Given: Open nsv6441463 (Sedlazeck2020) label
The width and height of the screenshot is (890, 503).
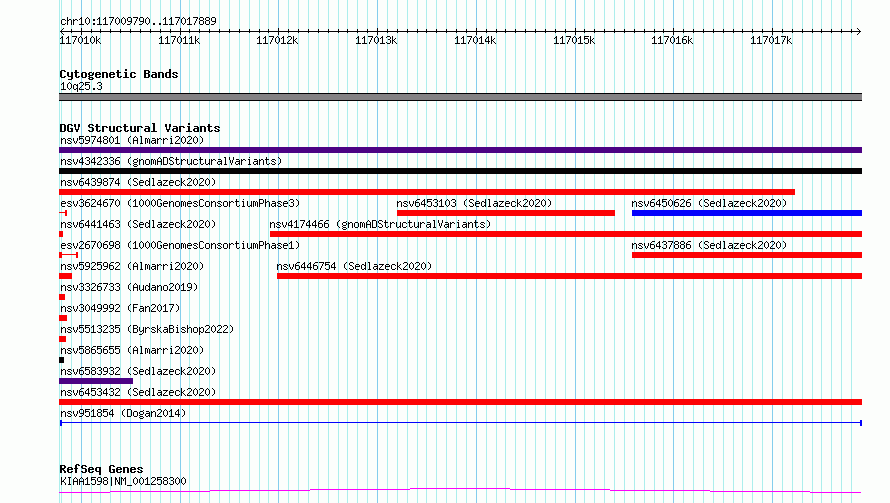Looking at the screenshot, I should click(138, 224).
